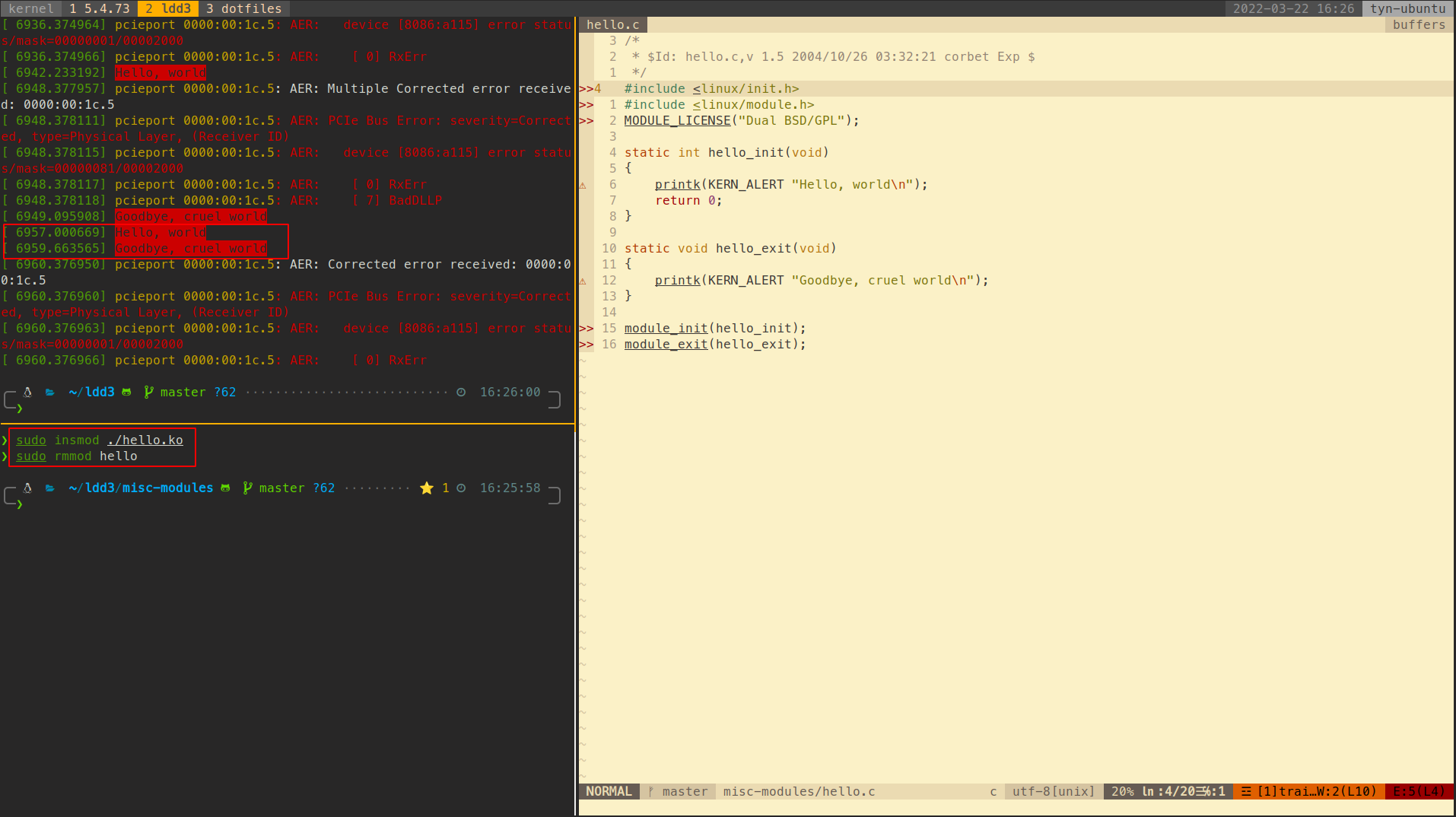Click printk on the Hello, world line
This screenshot has height=817, width=1456.
point(678,184)
